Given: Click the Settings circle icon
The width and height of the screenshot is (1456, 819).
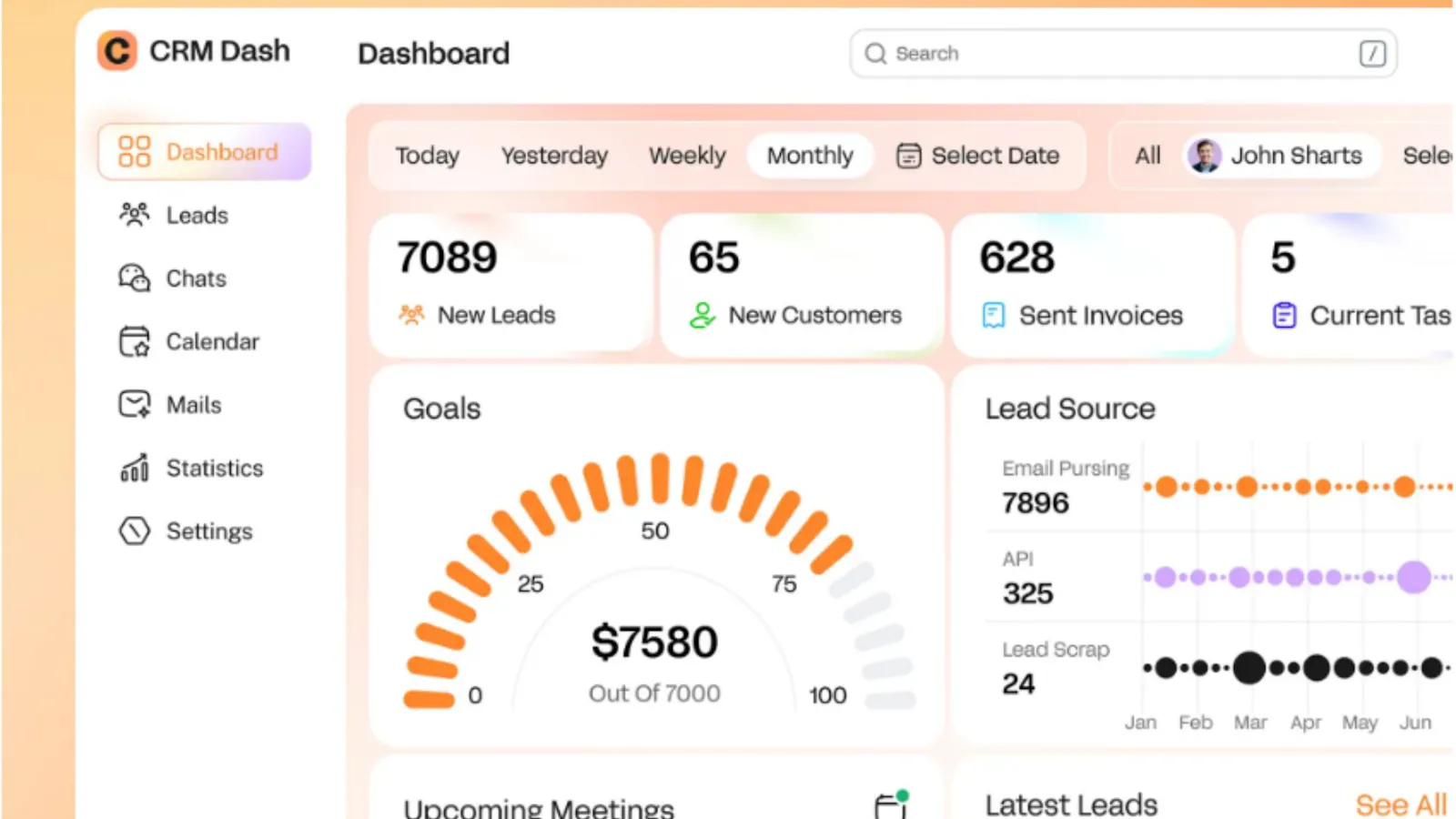Looking at the screenshot, I should pyautogui.click(x=135, y=531).
